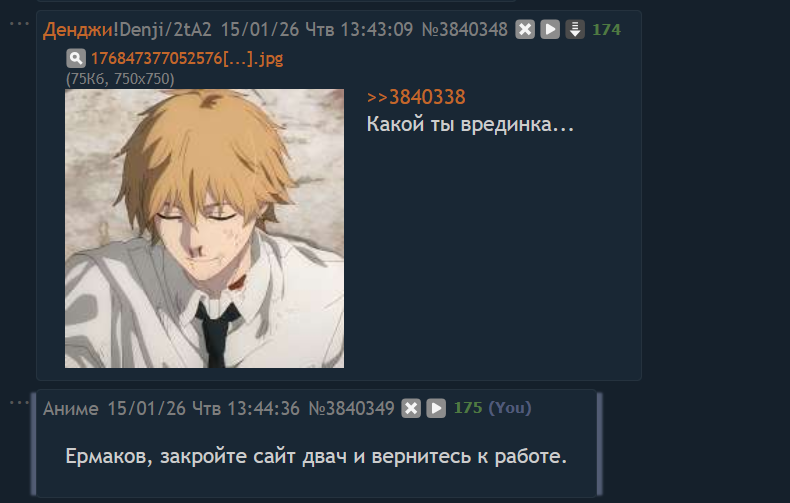
Task: Open the three-dots menu beside the Аниме post
Action: tap(19, 402)
